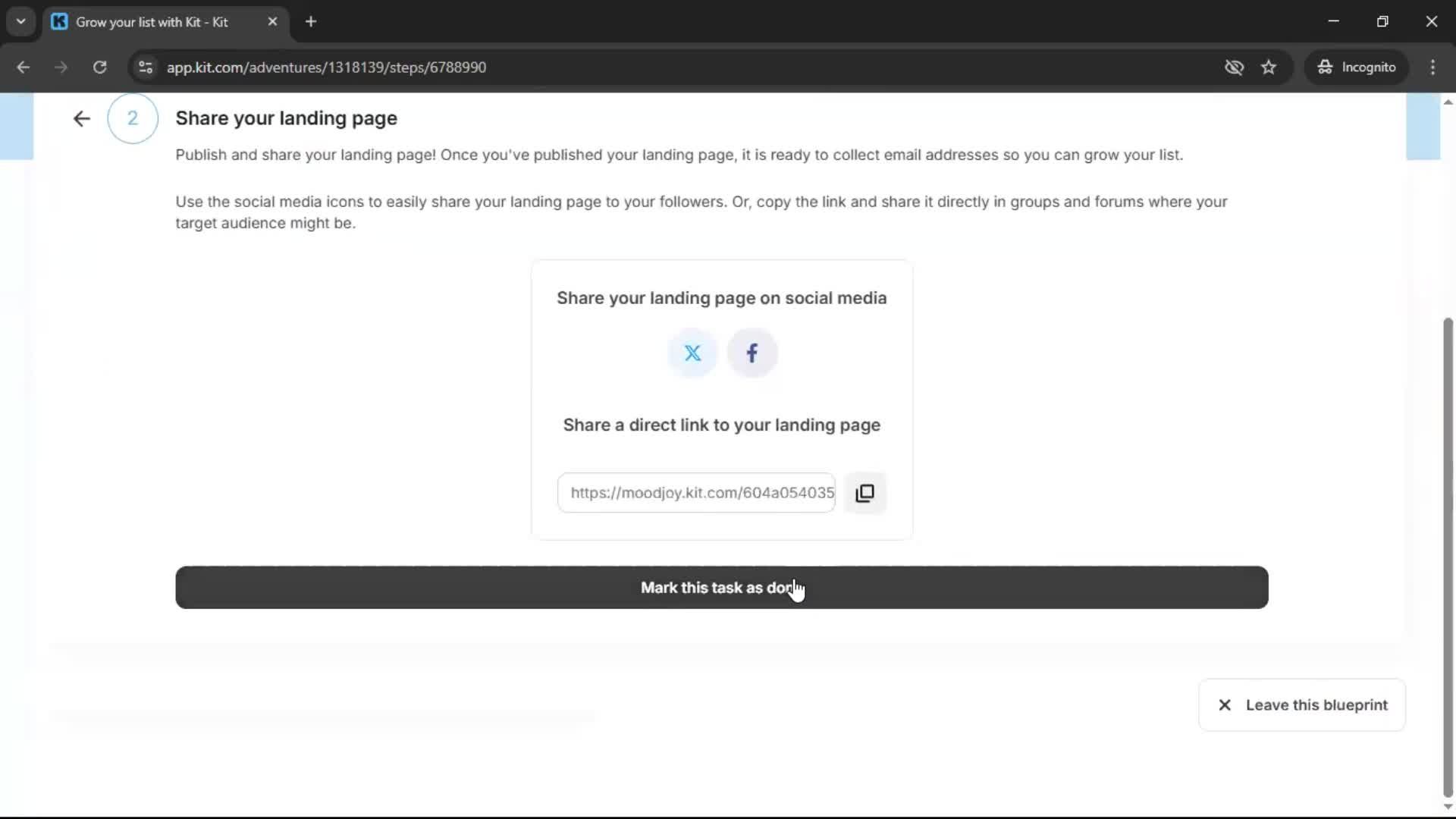Reload the current page
The width and height of the screenshot is (1456, 819).
point(99,67)
